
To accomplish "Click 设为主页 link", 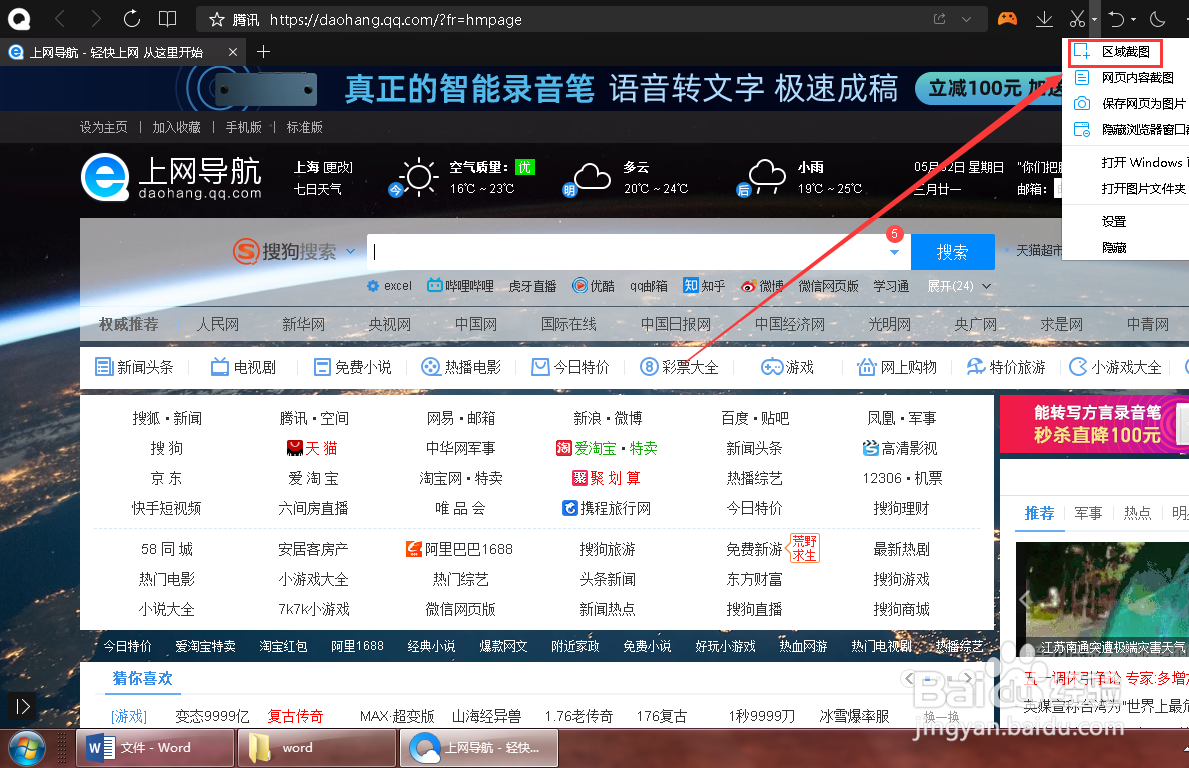I will pyautogui.click(x=104, y=127).
